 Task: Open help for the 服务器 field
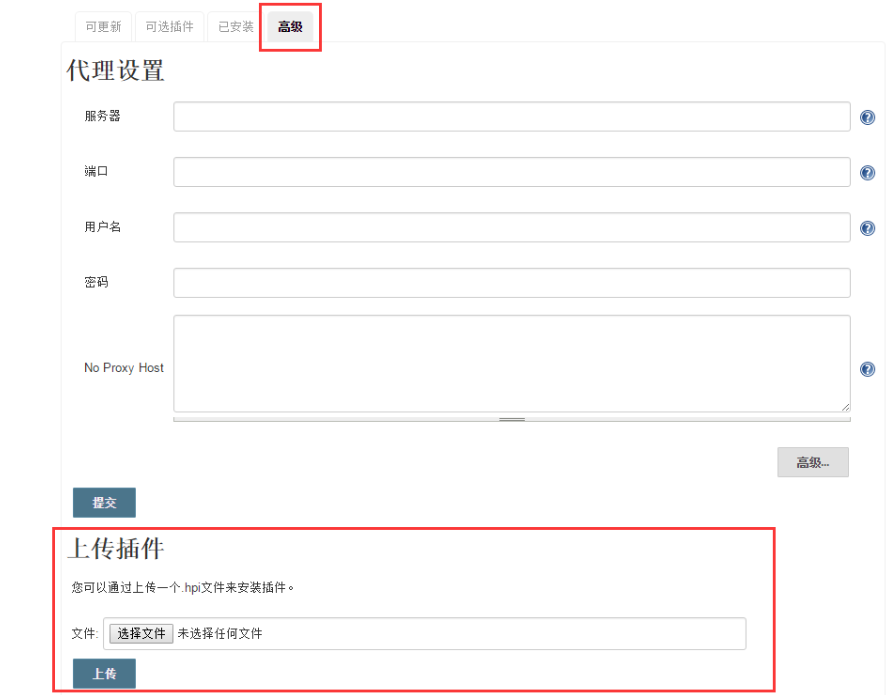coord(867,117)
